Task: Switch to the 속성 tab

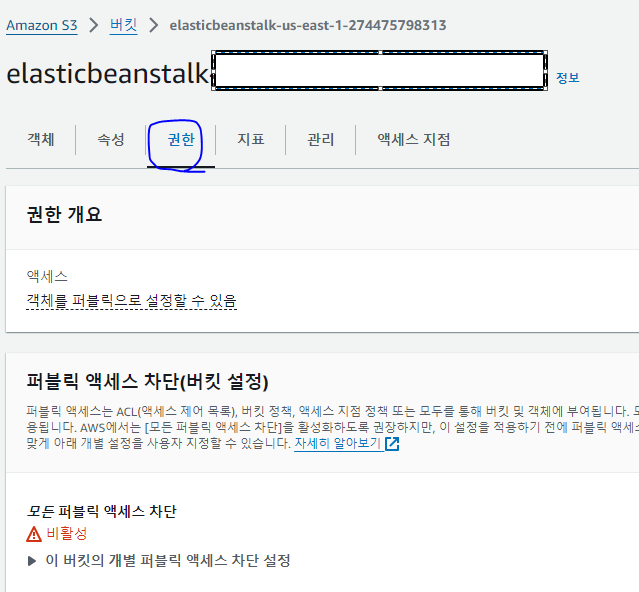Action: pos(111,139)
